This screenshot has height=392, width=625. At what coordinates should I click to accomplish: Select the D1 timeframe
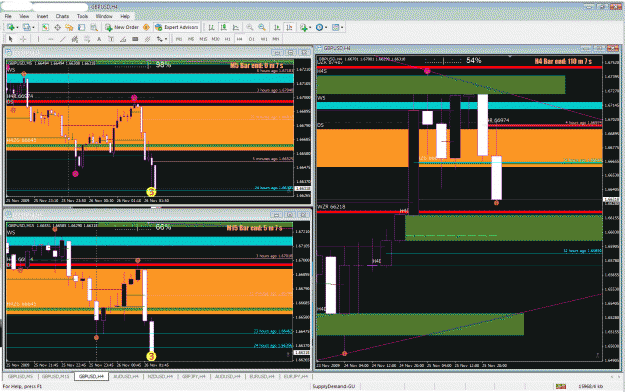pyautogui.click(x=252, y=39)
